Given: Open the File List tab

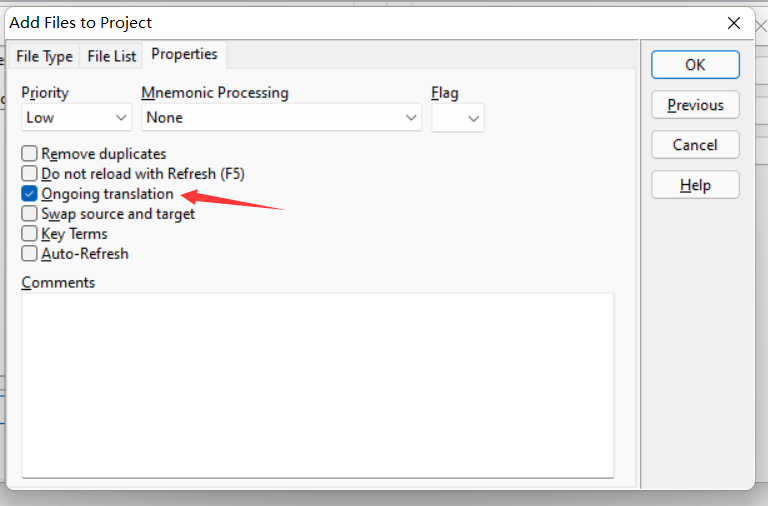Looking at the screenshot, I should click(111, 56).
